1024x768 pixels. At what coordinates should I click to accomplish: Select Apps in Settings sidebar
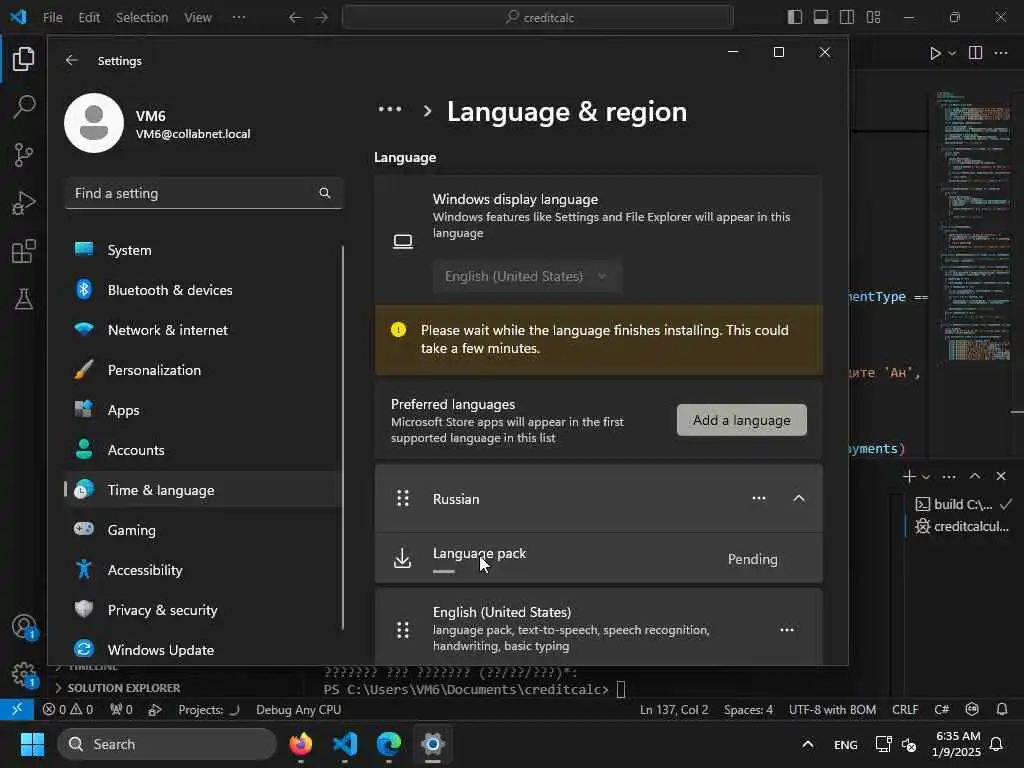(x=204, y=410)
